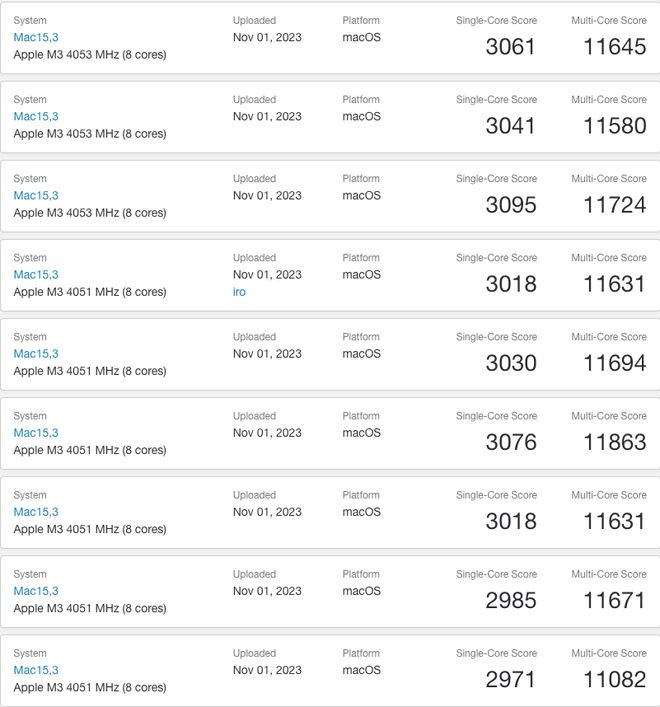Open Mac15,3 link for the 2971 single-core result
Image resolution: width=660 pixels, height=707 pixels.
click(x=36, y=670)
